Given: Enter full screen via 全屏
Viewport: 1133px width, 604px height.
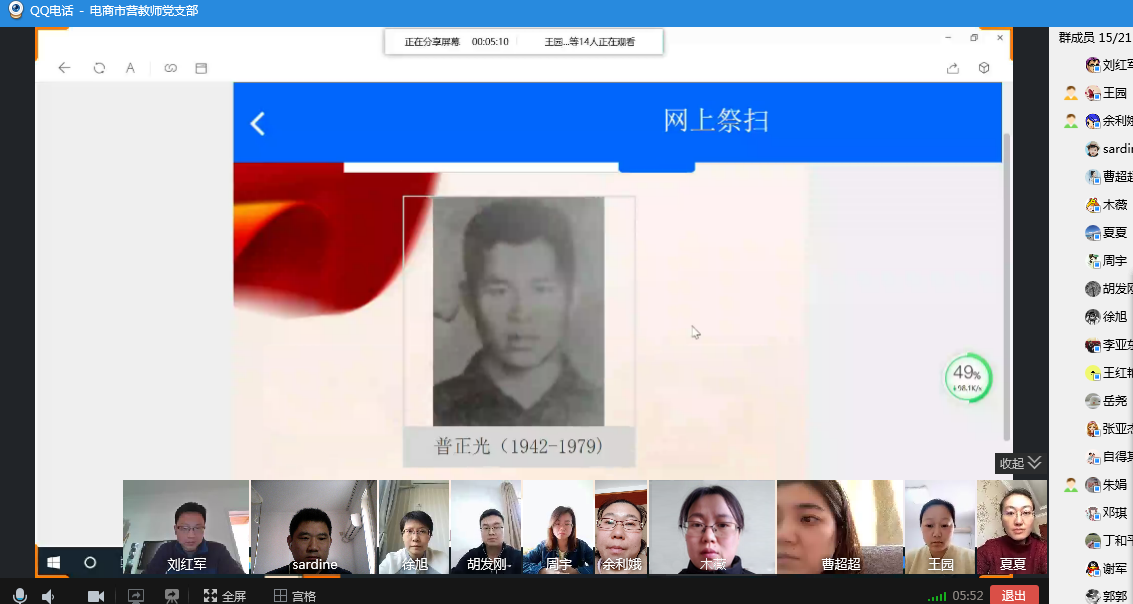Looking at the screenshot, I should tap(225, 596).
